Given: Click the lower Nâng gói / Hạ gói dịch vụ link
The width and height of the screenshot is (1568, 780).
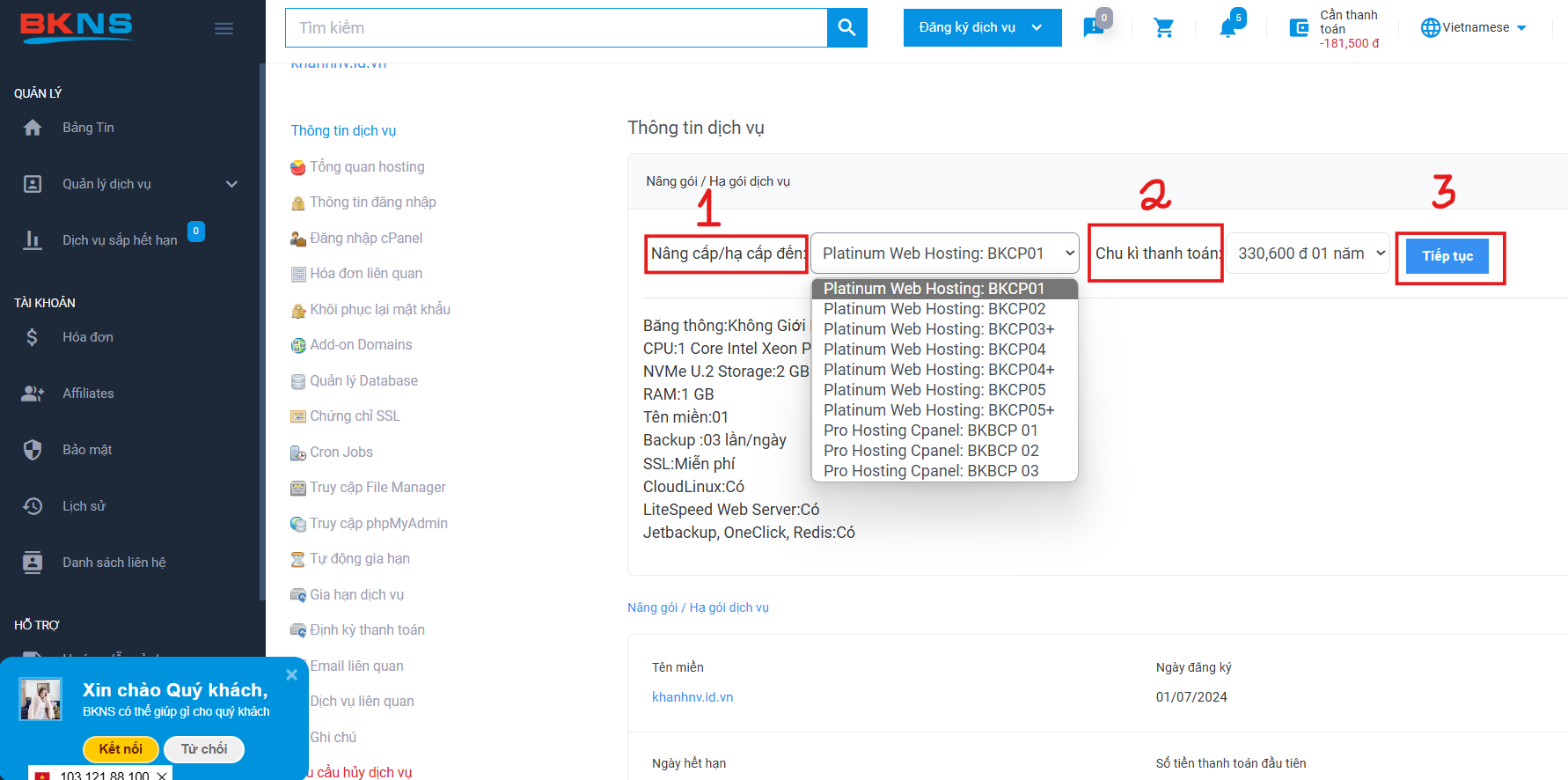Looking at the screenshot, I should click(x=698, y=607).
